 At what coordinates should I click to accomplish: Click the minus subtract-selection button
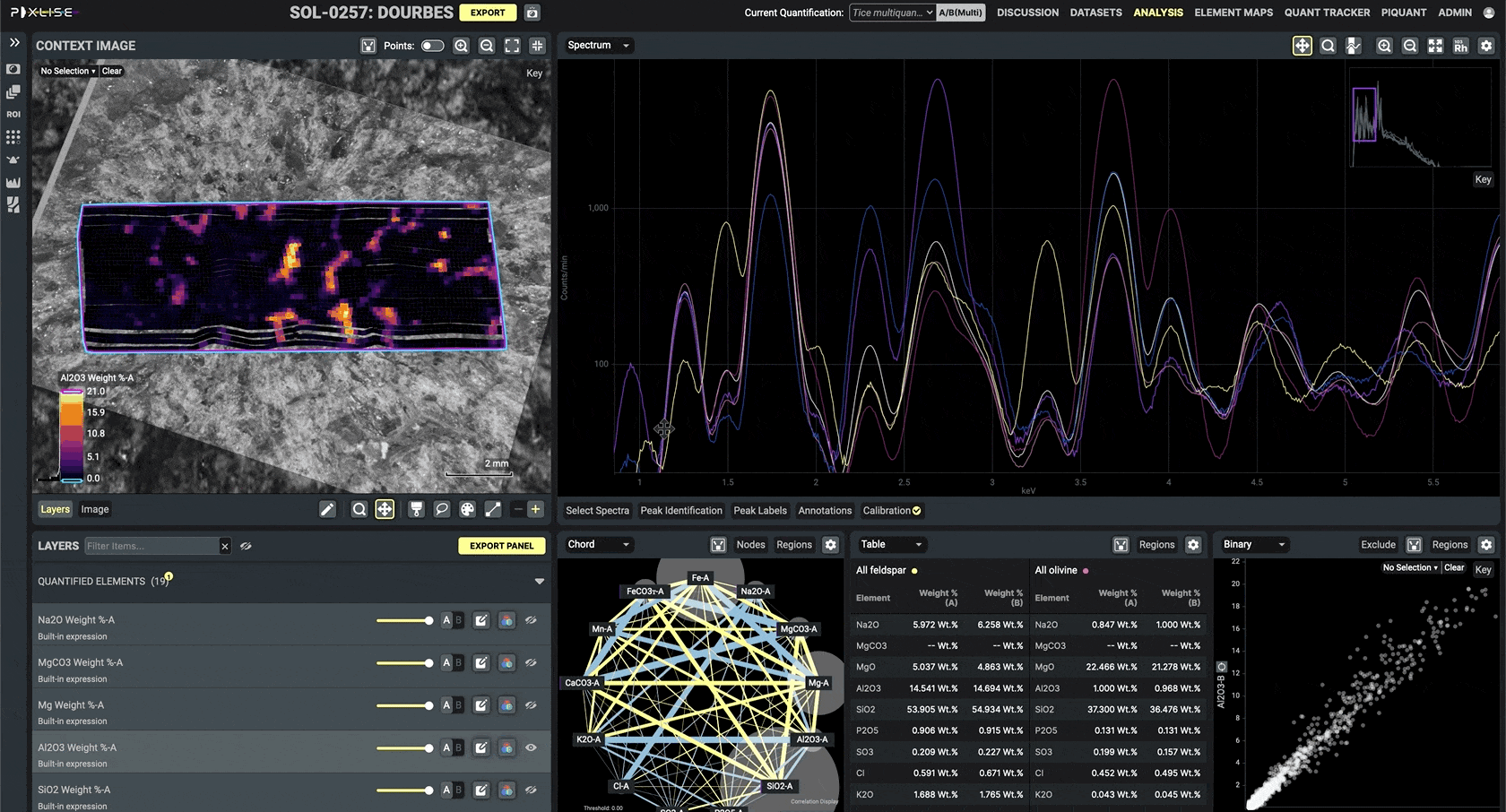pos(517,509)
